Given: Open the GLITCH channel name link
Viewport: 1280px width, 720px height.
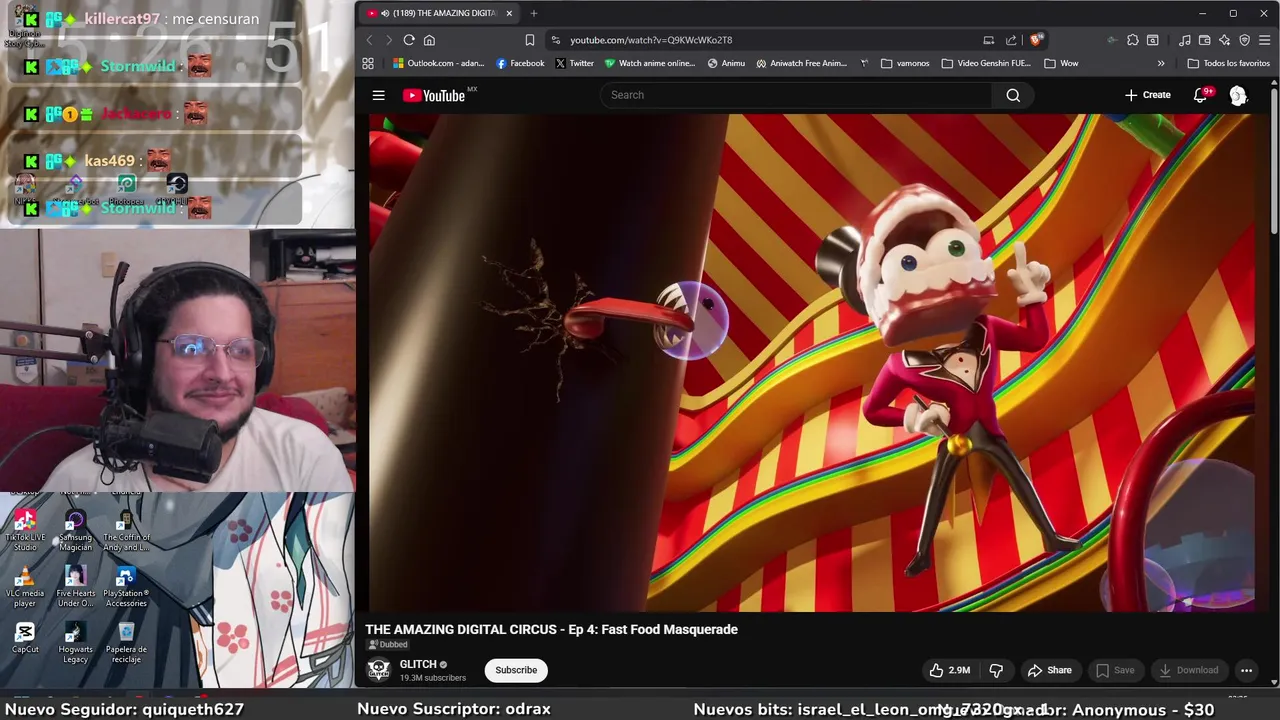Looking at the screenshot, I should point(418,664).
